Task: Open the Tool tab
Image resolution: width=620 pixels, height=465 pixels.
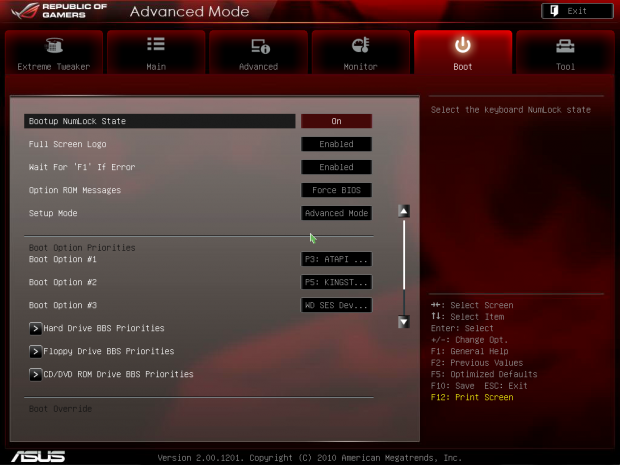Action: 565,52
